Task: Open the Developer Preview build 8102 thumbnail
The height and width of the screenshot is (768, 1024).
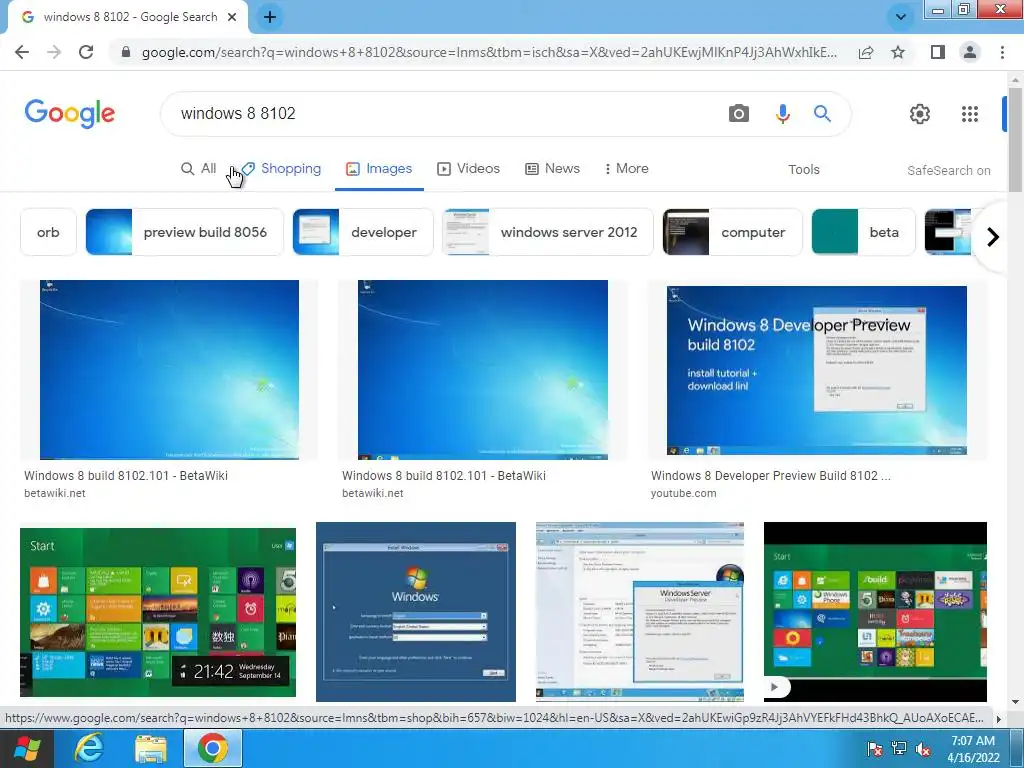Action: click(816, 370)
